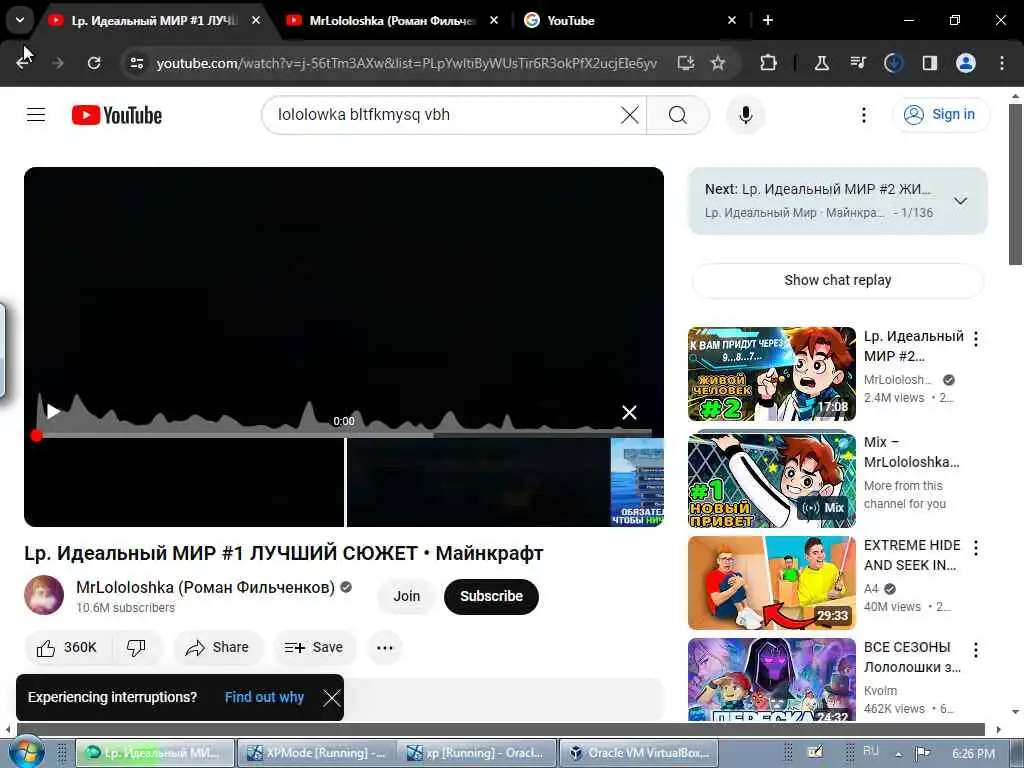Screen dimensions: 1024x768
Task: Open ВСЕ СЕЗОНЫ Лололошки video title
Action: (x=912, y=657)
